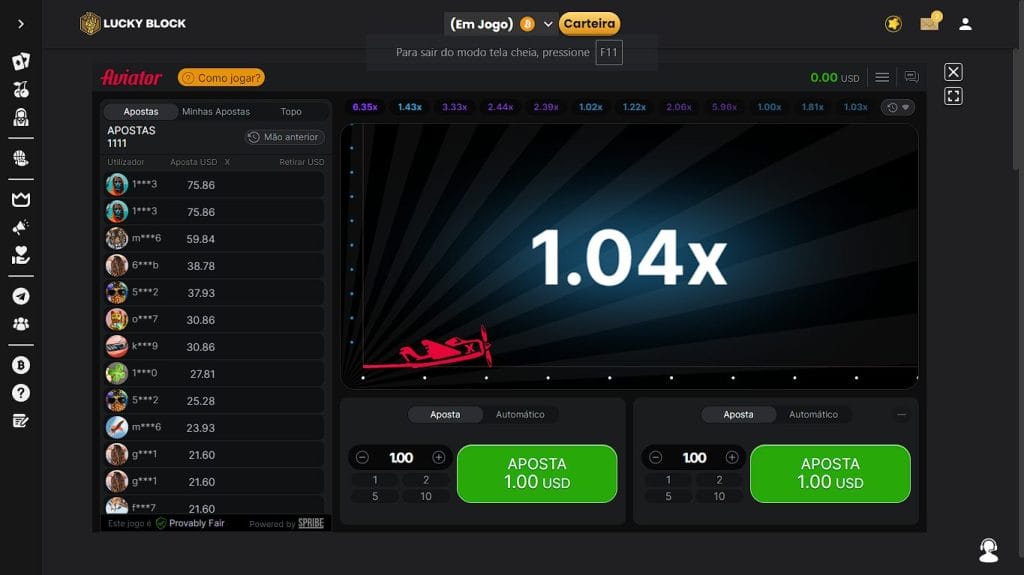This screenshot has height=575, width=1024.
Task: Click the Carteira button
Action: point(589,24)
